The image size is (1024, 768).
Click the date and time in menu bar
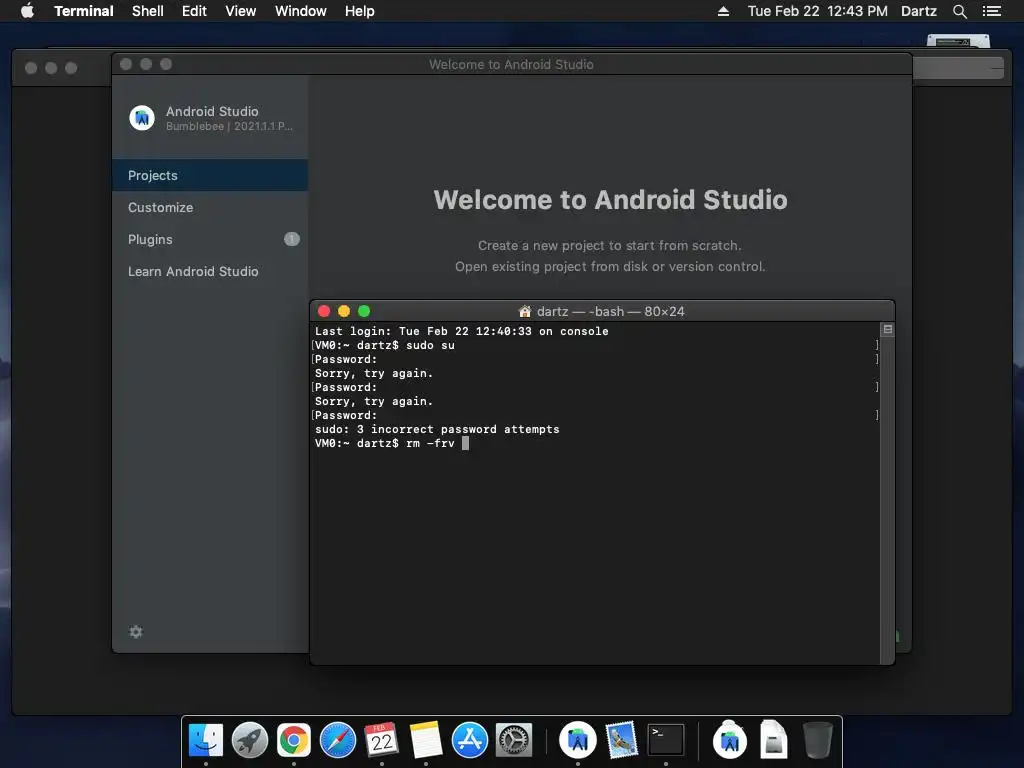tap(818, 11)
